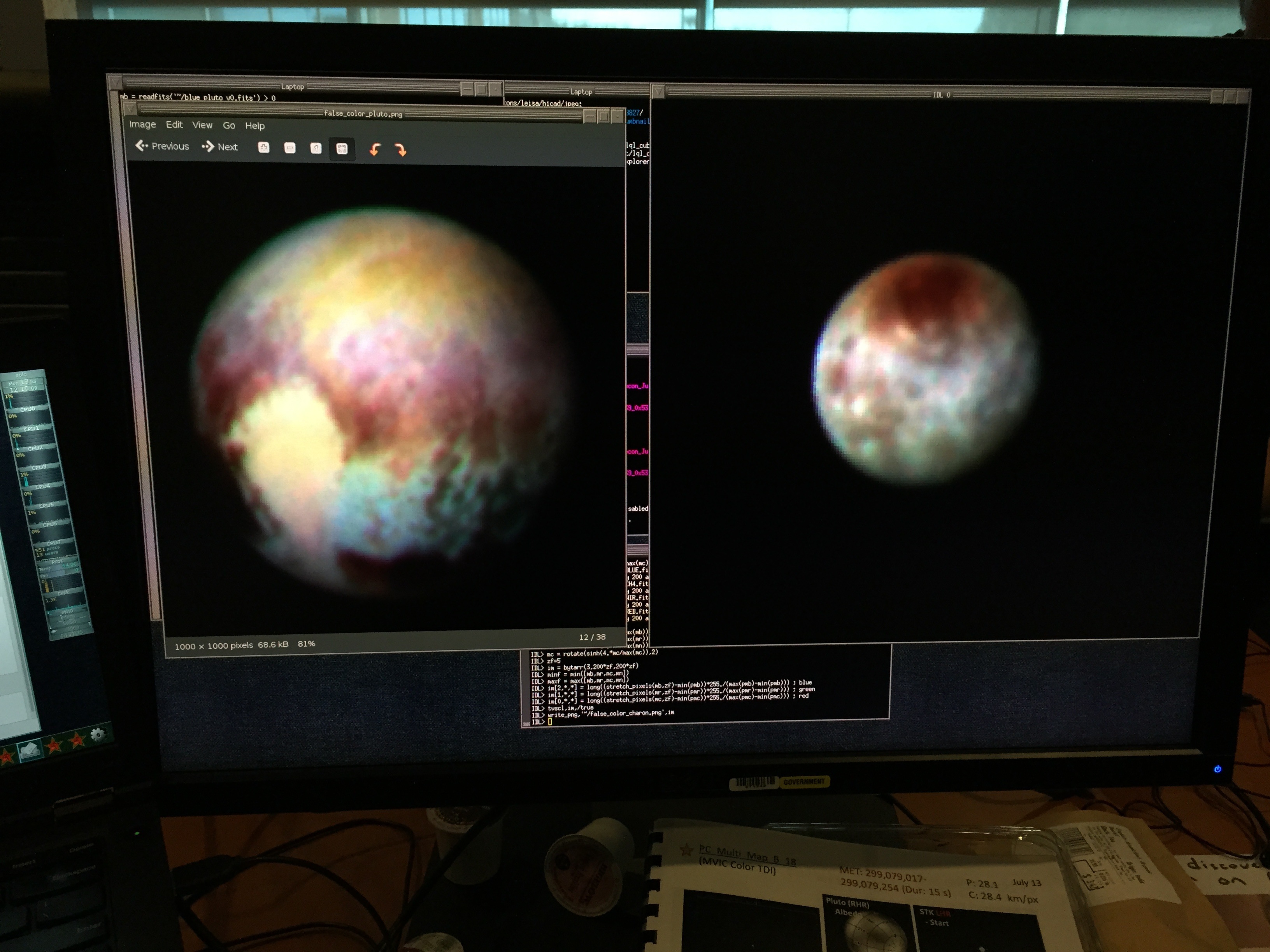Minimize the left Laptop terminal window
1270x952 pixels.
coord(467,89)
